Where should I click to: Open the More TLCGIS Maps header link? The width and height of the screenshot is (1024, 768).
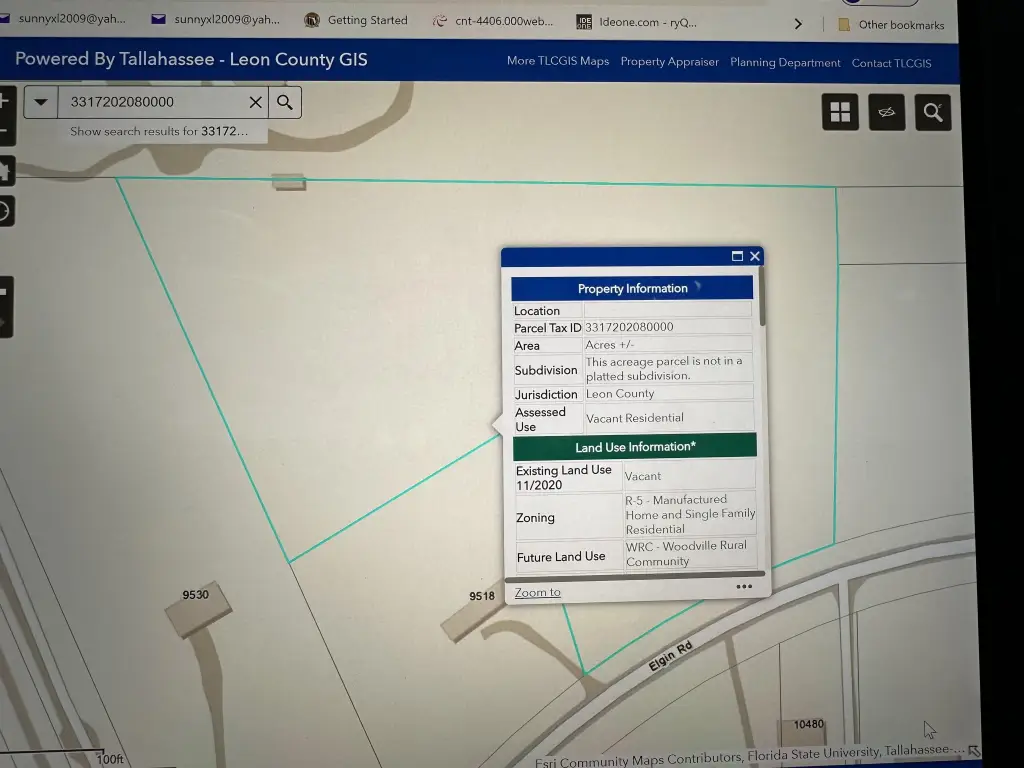[557, 61]
